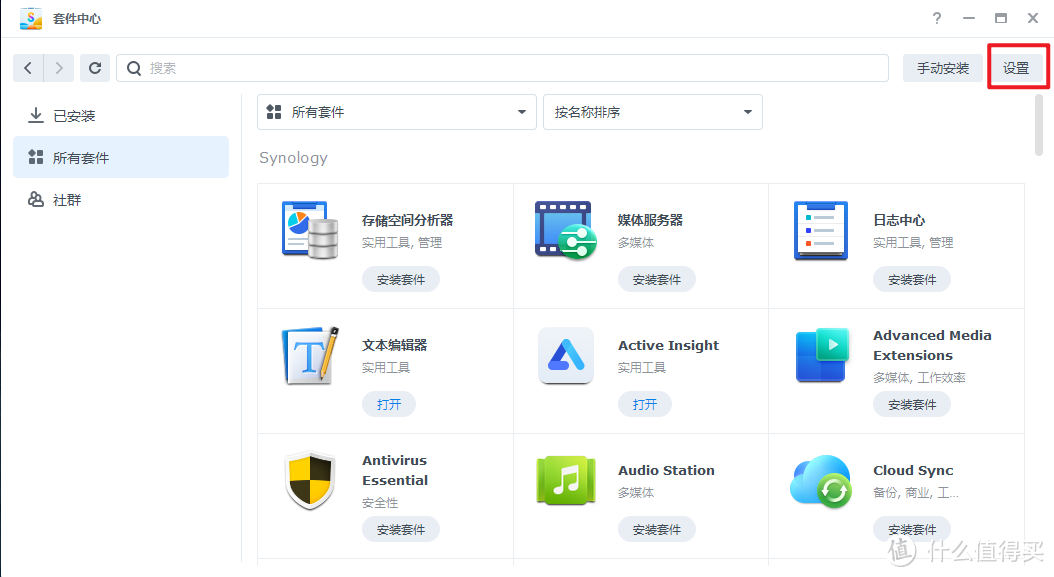This screenshot has width=1054, height=577.
Task: Select 所有套件 in the sidebar
Action: (x=121, y=157)
